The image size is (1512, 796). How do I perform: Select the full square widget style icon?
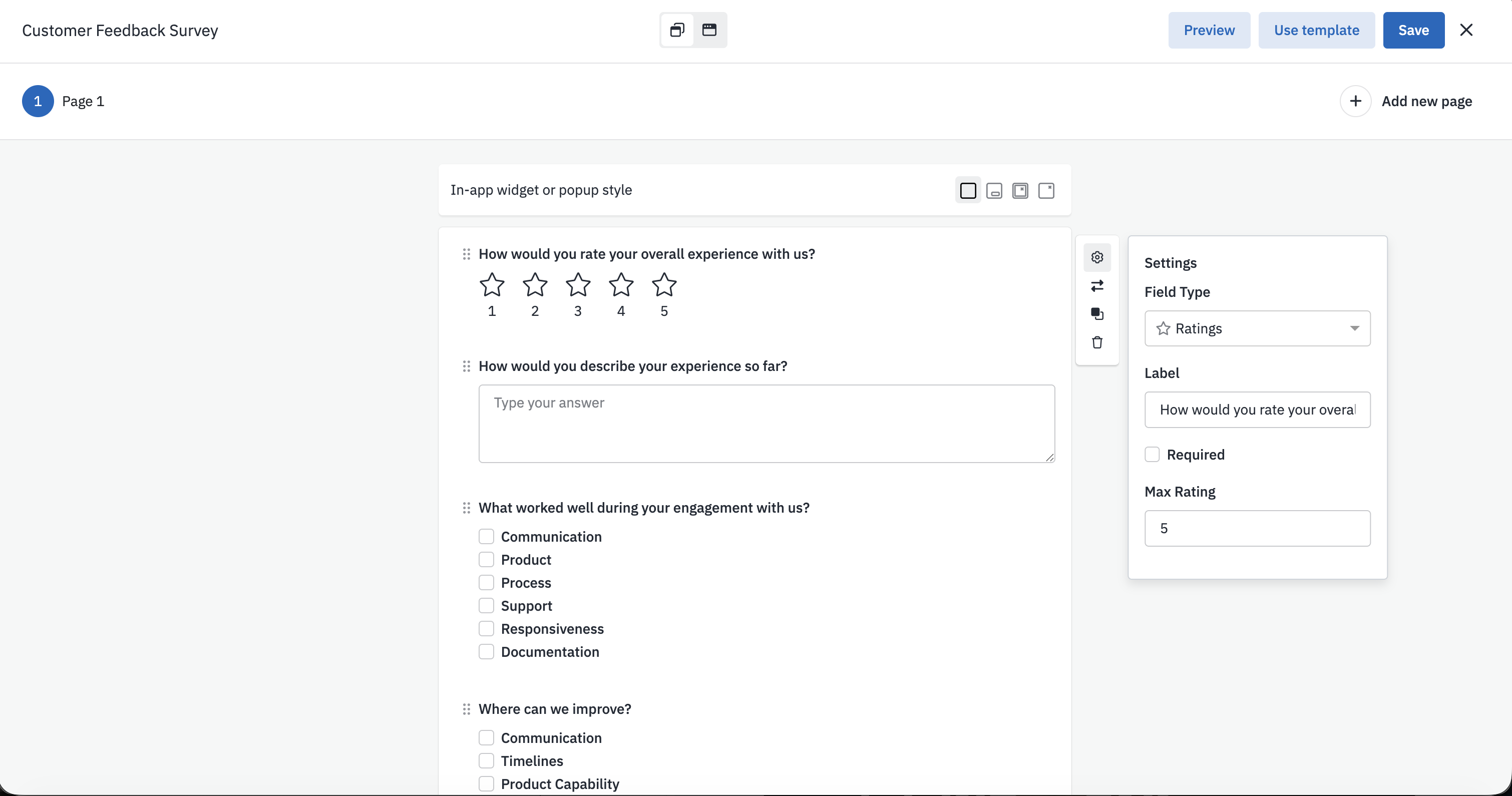click(968, 191)
